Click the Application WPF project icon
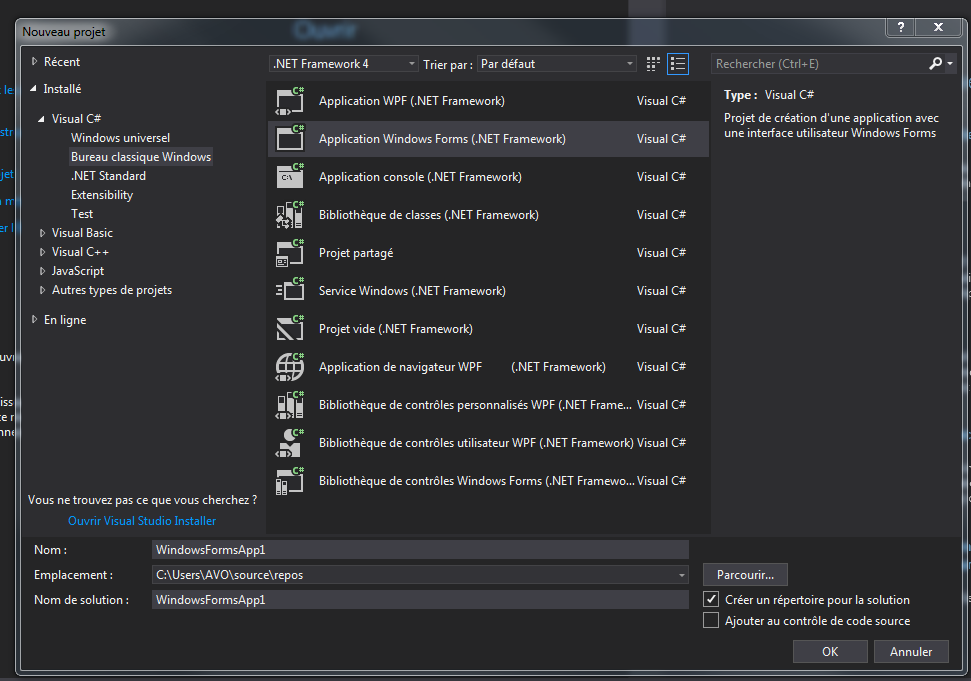Screen dimensions: 971x681 click(x=290, y=101)
